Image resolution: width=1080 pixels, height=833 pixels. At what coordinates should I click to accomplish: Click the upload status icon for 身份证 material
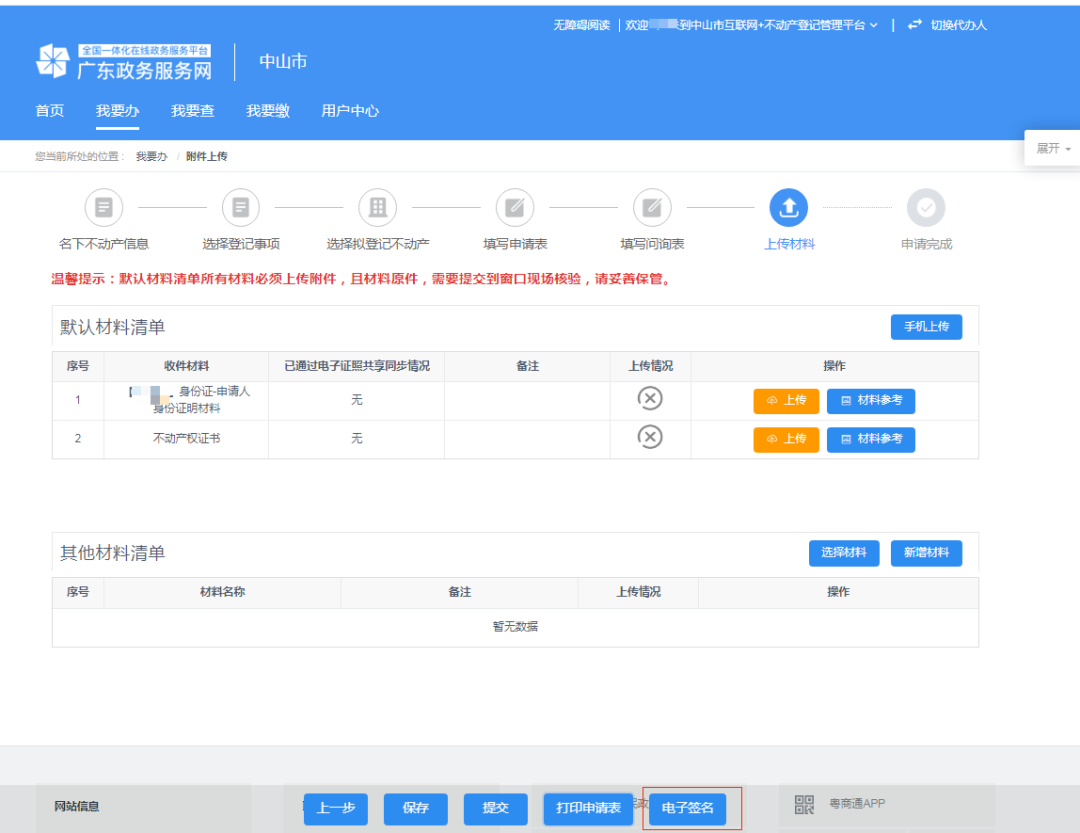651,398
